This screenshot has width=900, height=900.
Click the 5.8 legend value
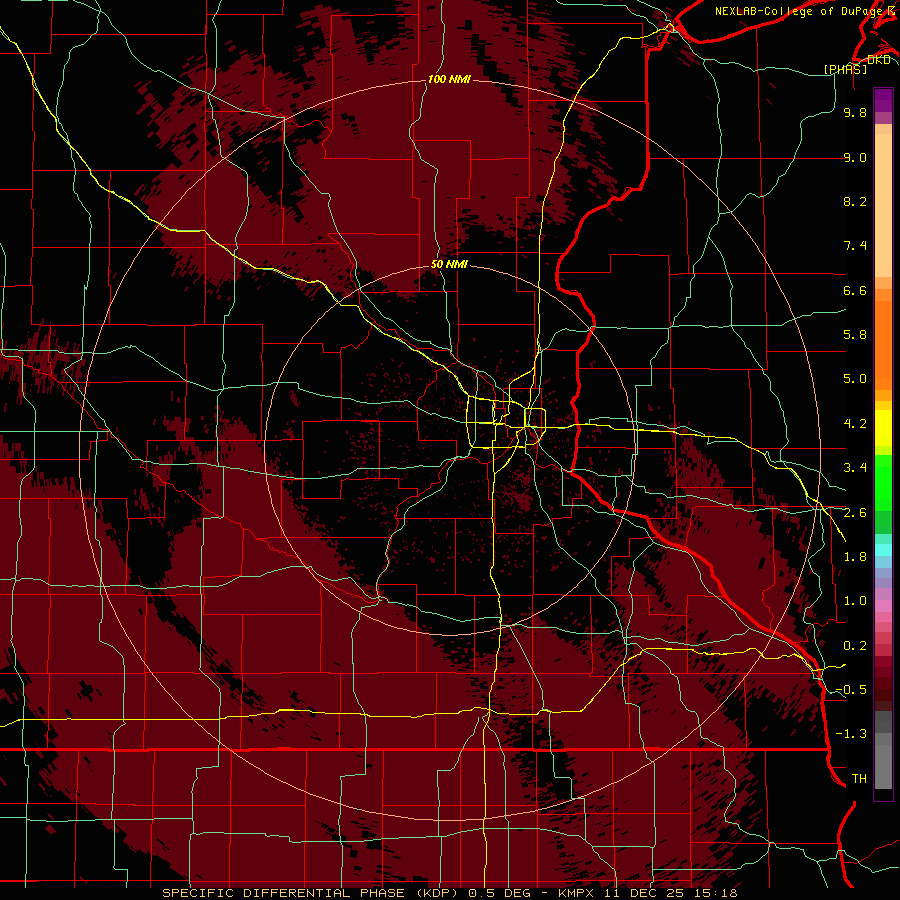click(855, 335)
